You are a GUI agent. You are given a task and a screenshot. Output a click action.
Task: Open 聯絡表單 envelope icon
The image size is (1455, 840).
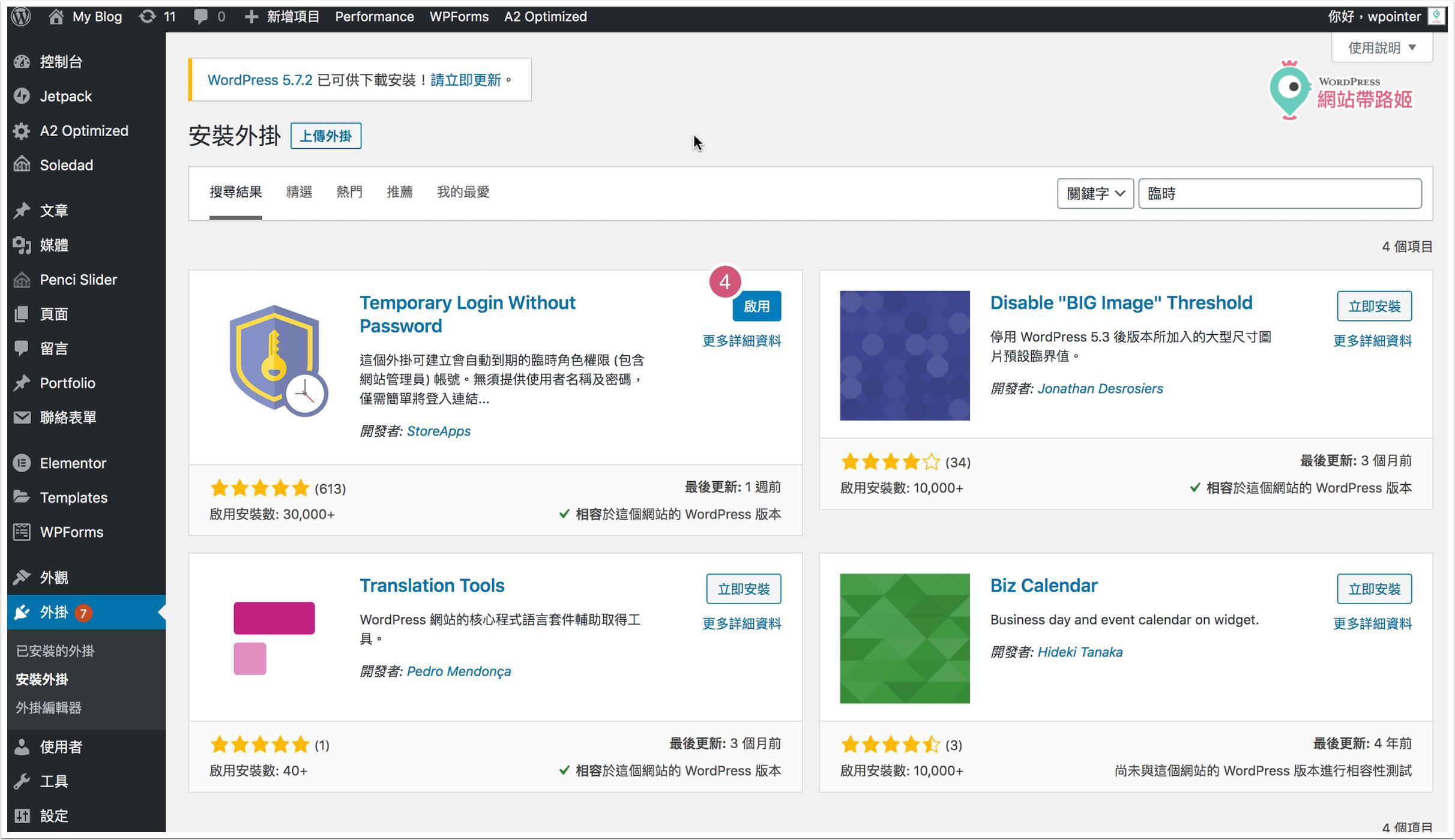tap(22, 418)
